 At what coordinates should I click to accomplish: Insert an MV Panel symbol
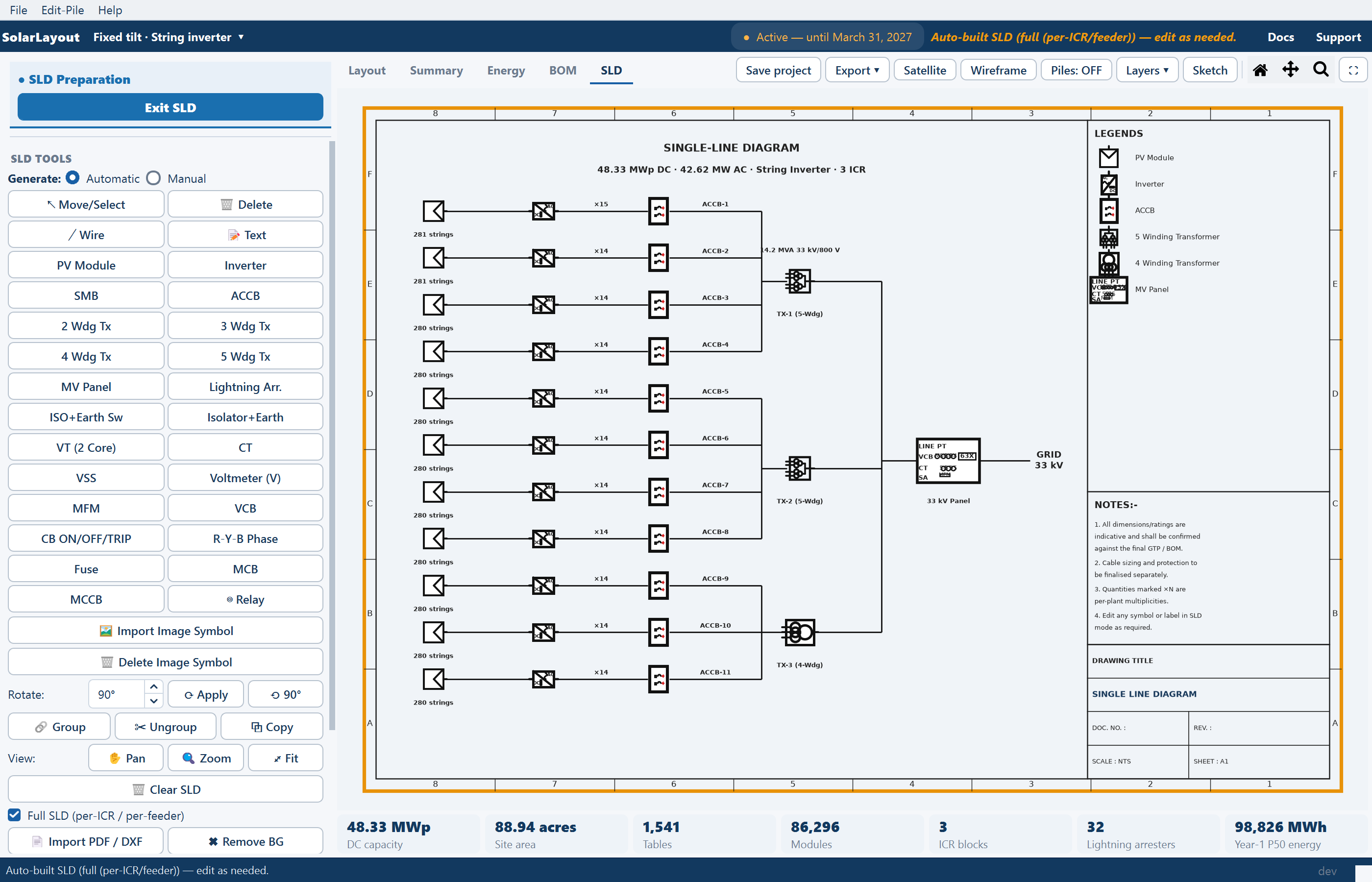[86, 387]
